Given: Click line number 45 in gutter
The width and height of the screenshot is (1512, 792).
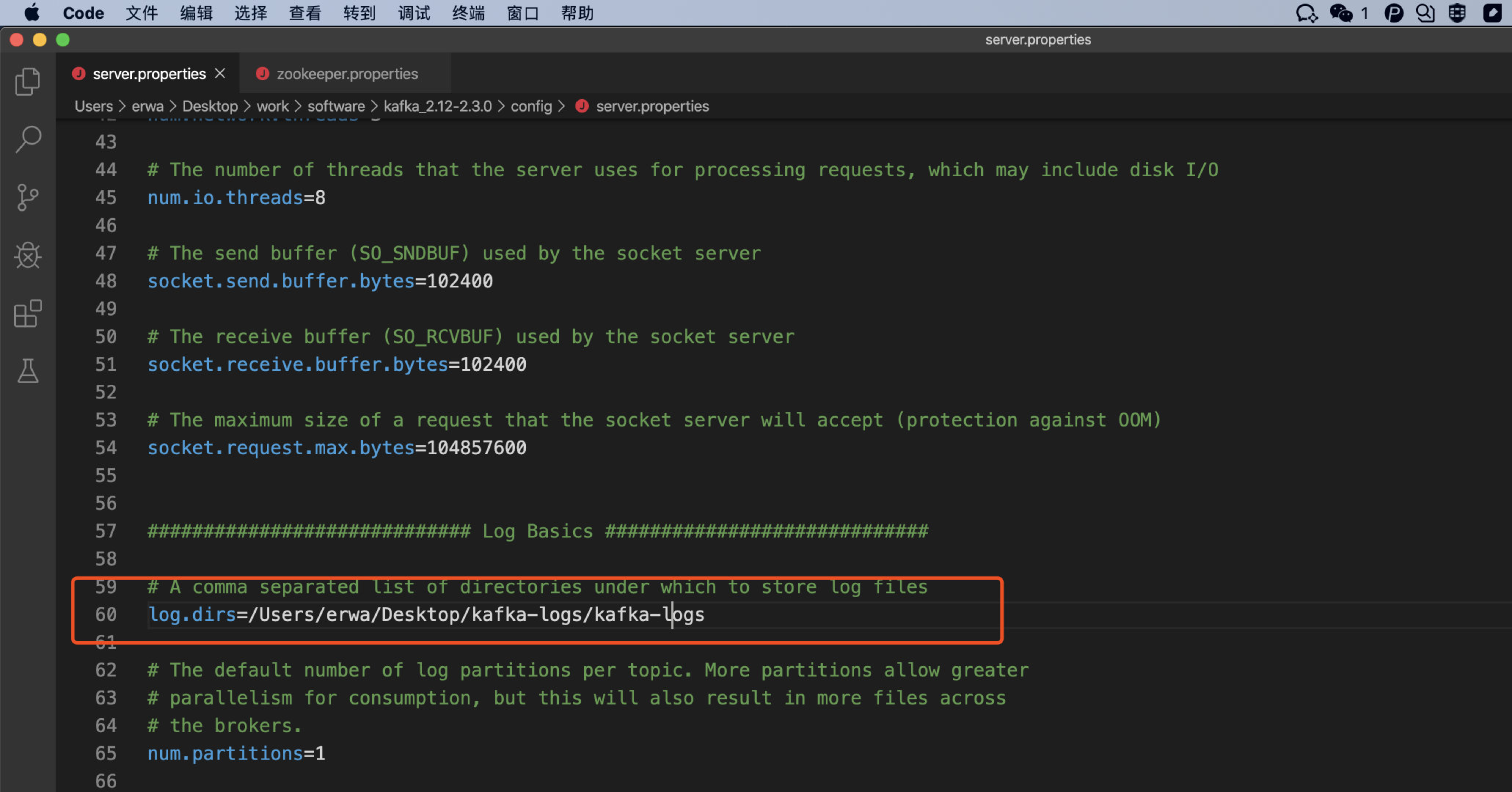Looking at the screenshot, I should tap(106, 197).
